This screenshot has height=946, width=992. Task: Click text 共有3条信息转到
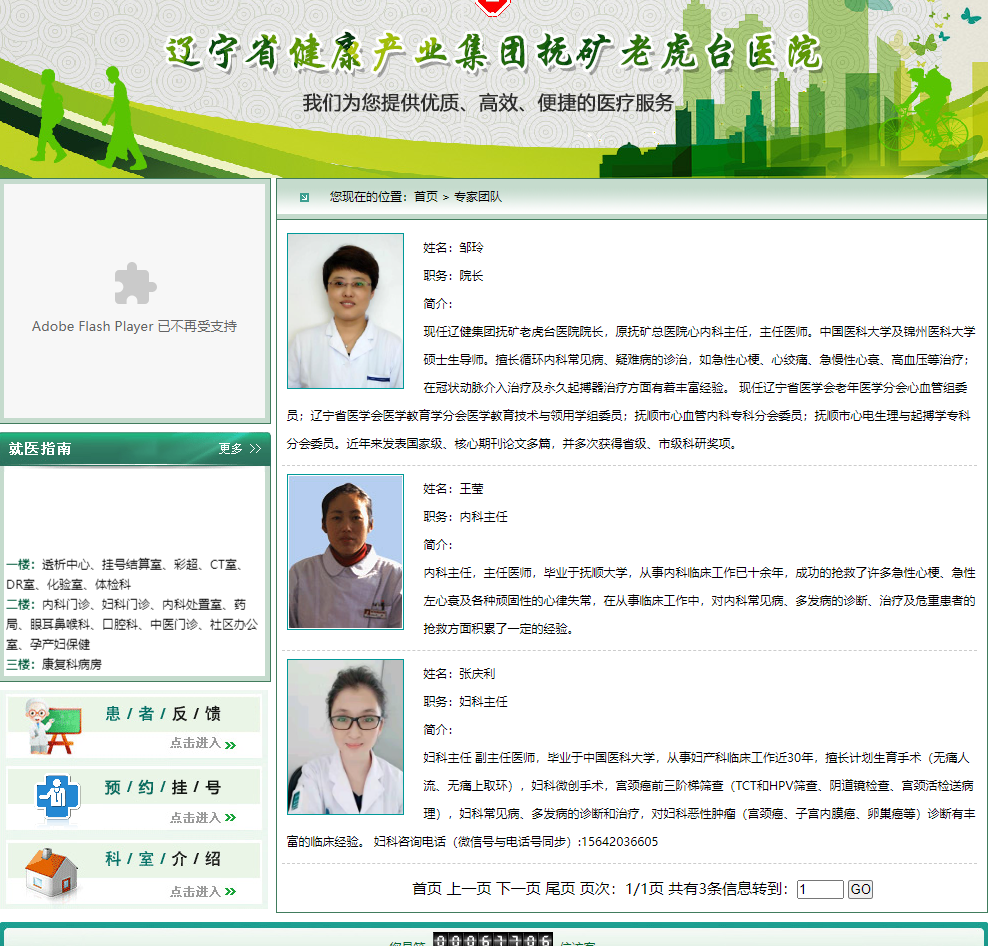coord(728,889)
